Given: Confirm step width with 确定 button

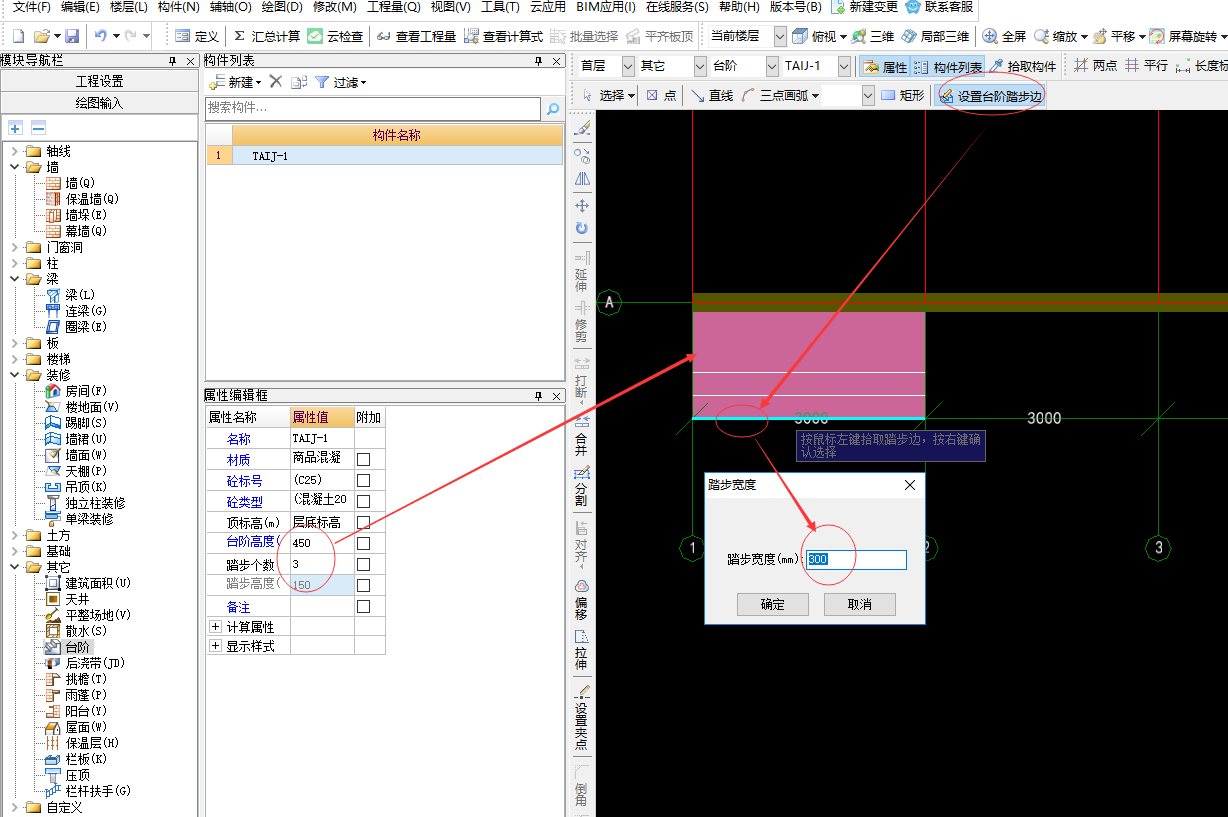Looking at the screenshot, I should (x=772, y=604).
